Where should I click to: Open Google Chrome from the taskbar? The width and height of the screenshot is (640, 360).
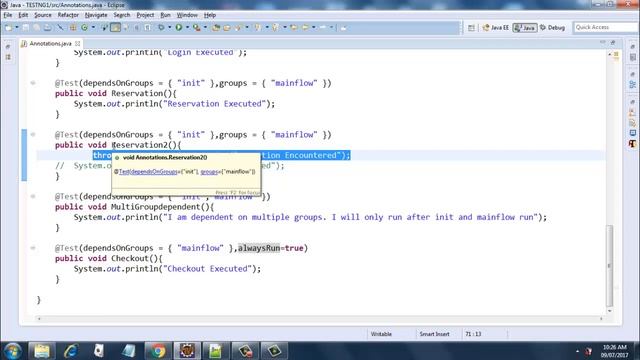158,351
